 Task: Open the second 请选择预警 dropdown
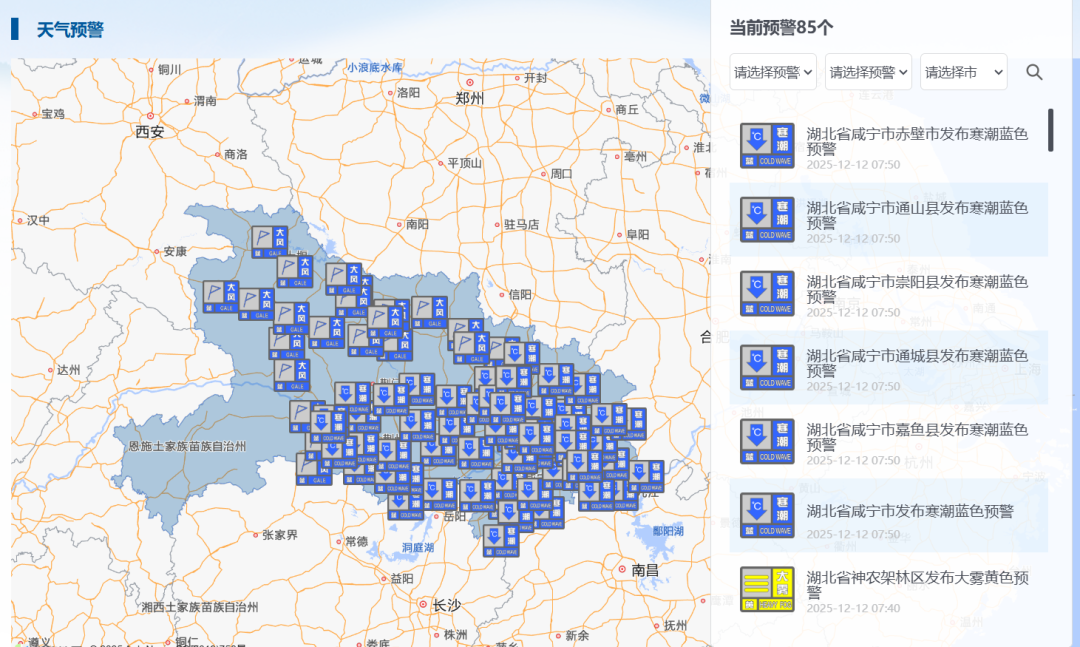866,72
